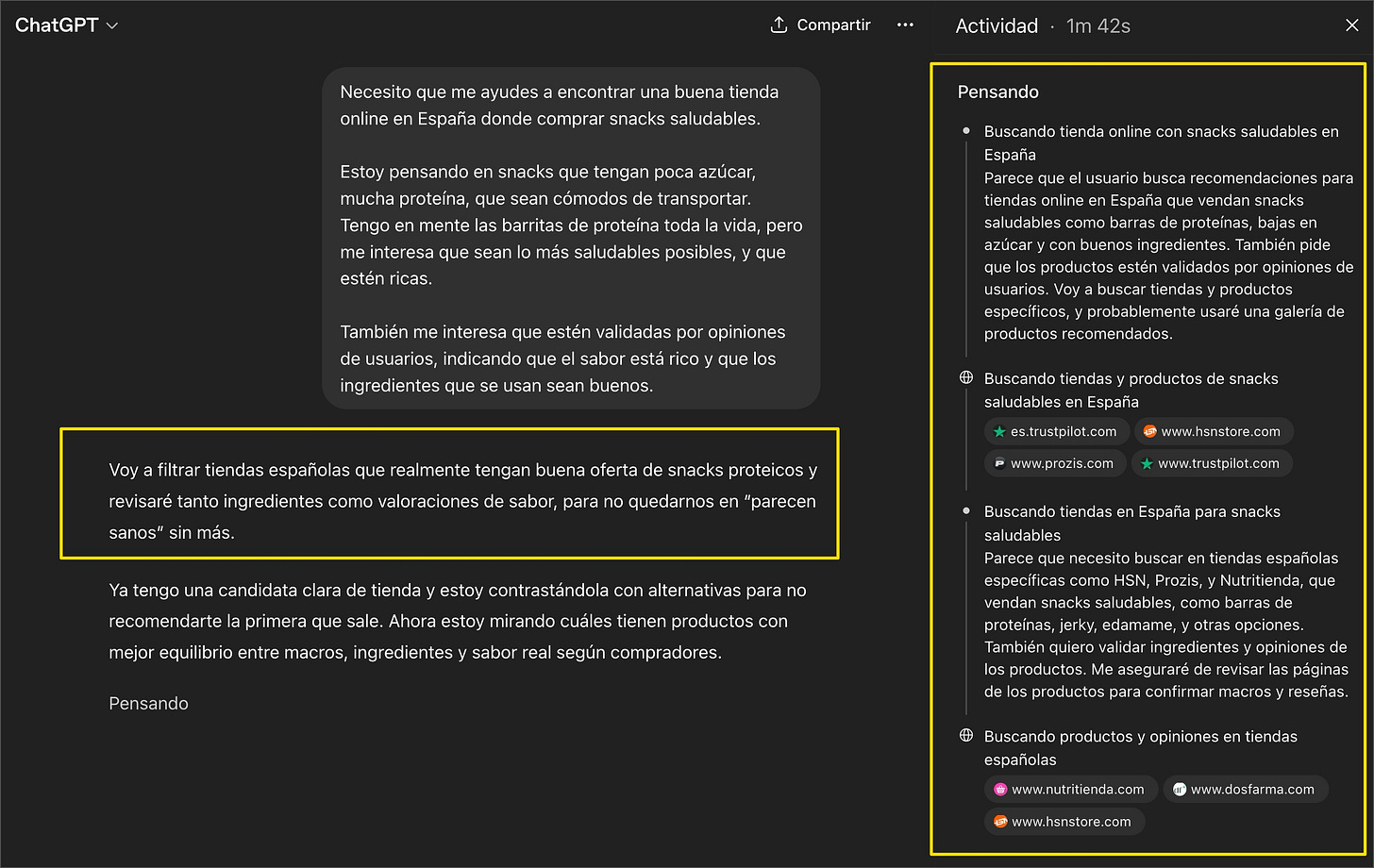Open the es.trustpilot.com source chip

(1057, 431)
